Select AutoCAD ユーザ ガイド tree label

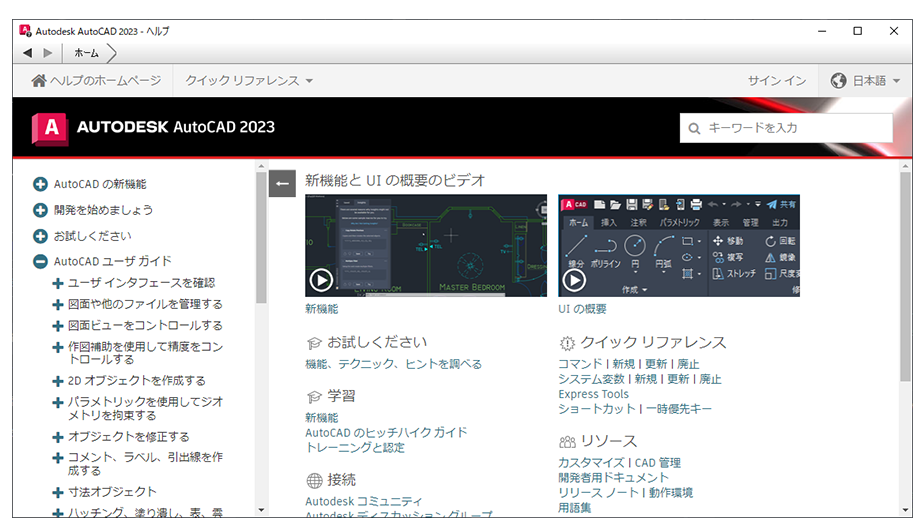pos(112,261)
